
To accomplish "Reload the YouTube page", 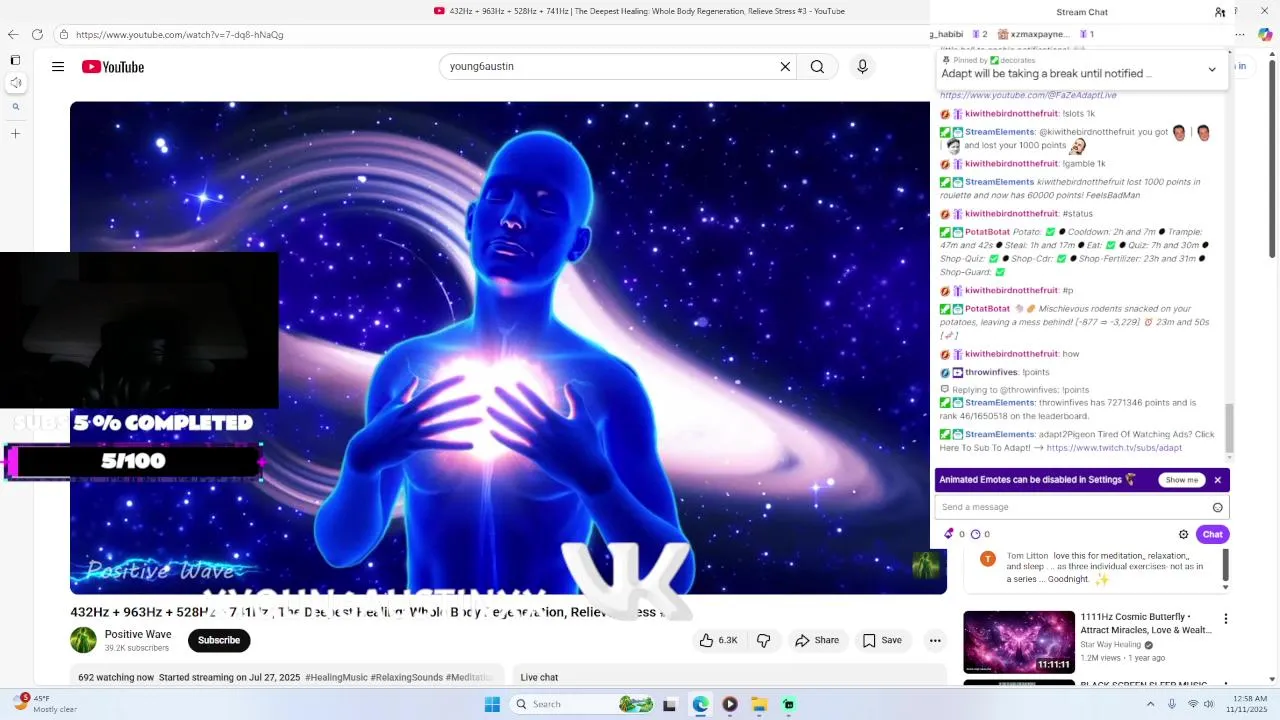I will (x=37, y=34).
